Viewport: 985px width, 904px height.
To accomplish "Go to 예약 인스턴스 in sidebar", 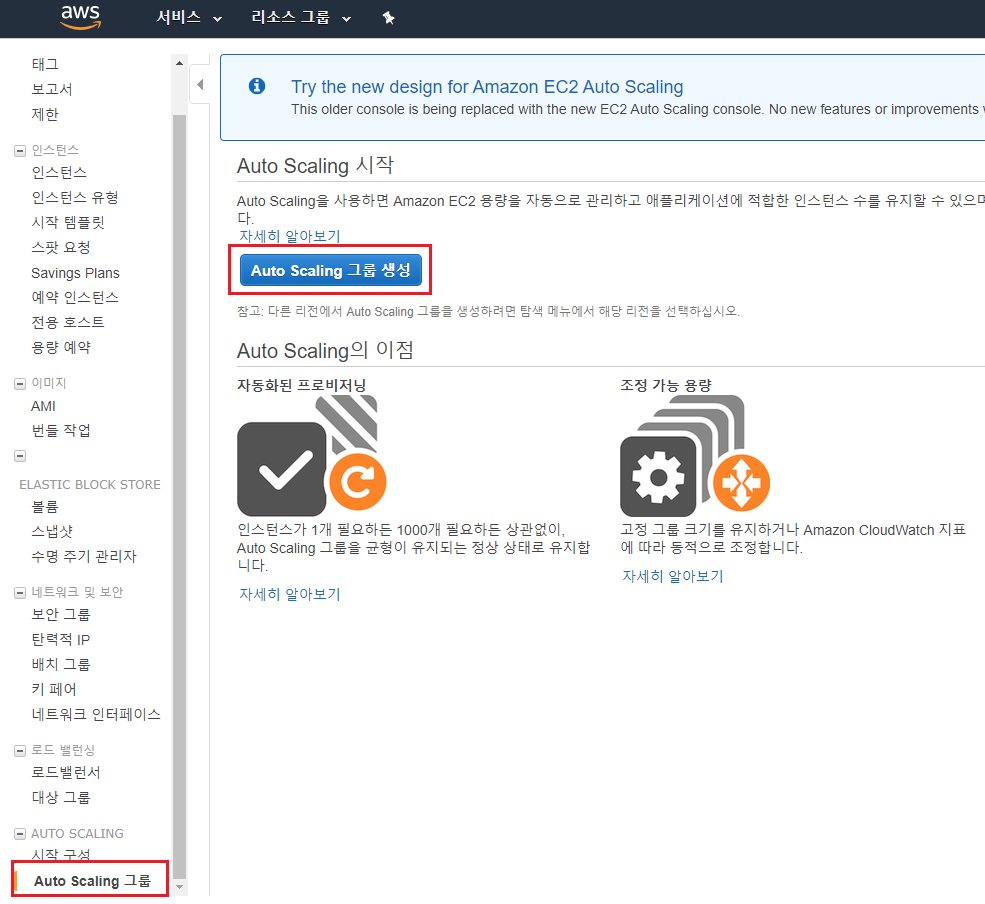I will (75, 297).
